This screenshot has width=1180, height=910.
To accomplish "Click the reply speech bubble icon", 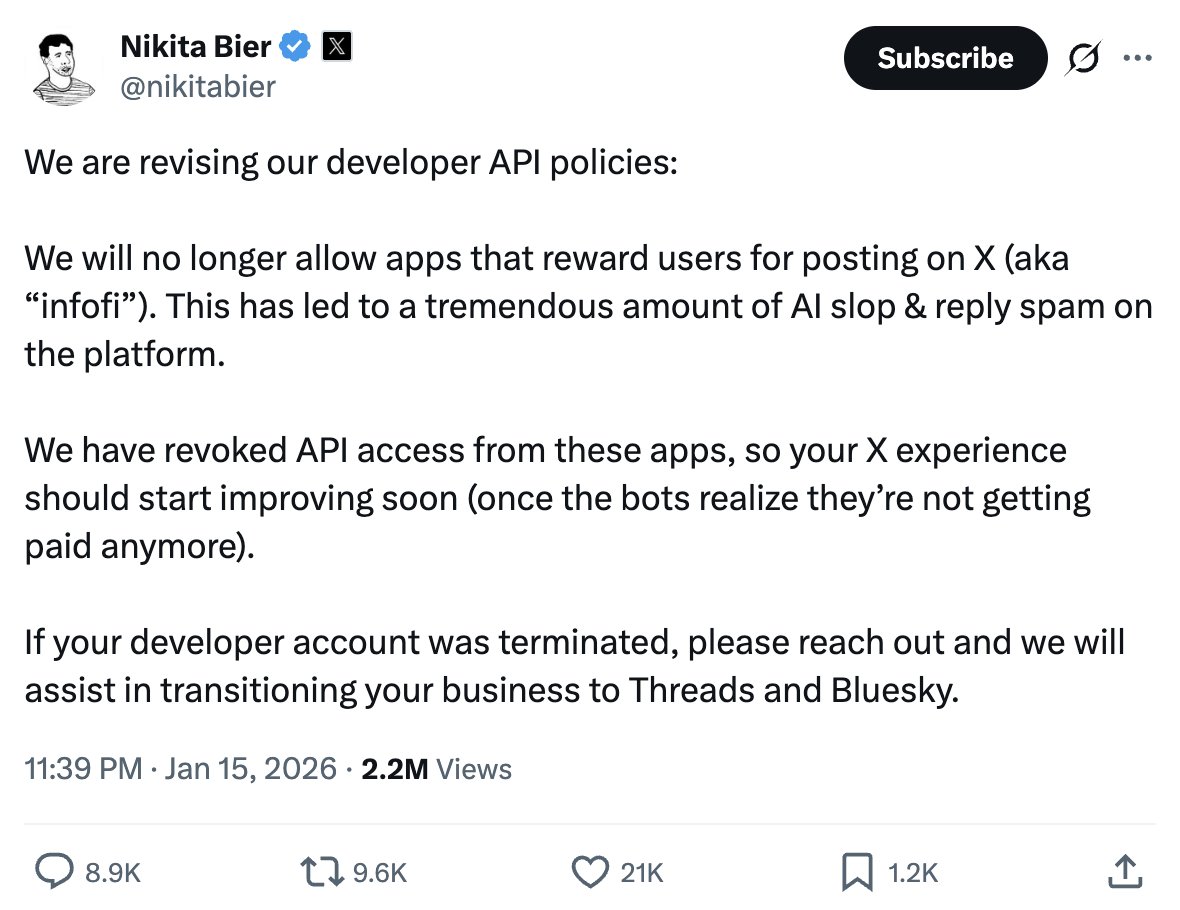I will (51, 872).
